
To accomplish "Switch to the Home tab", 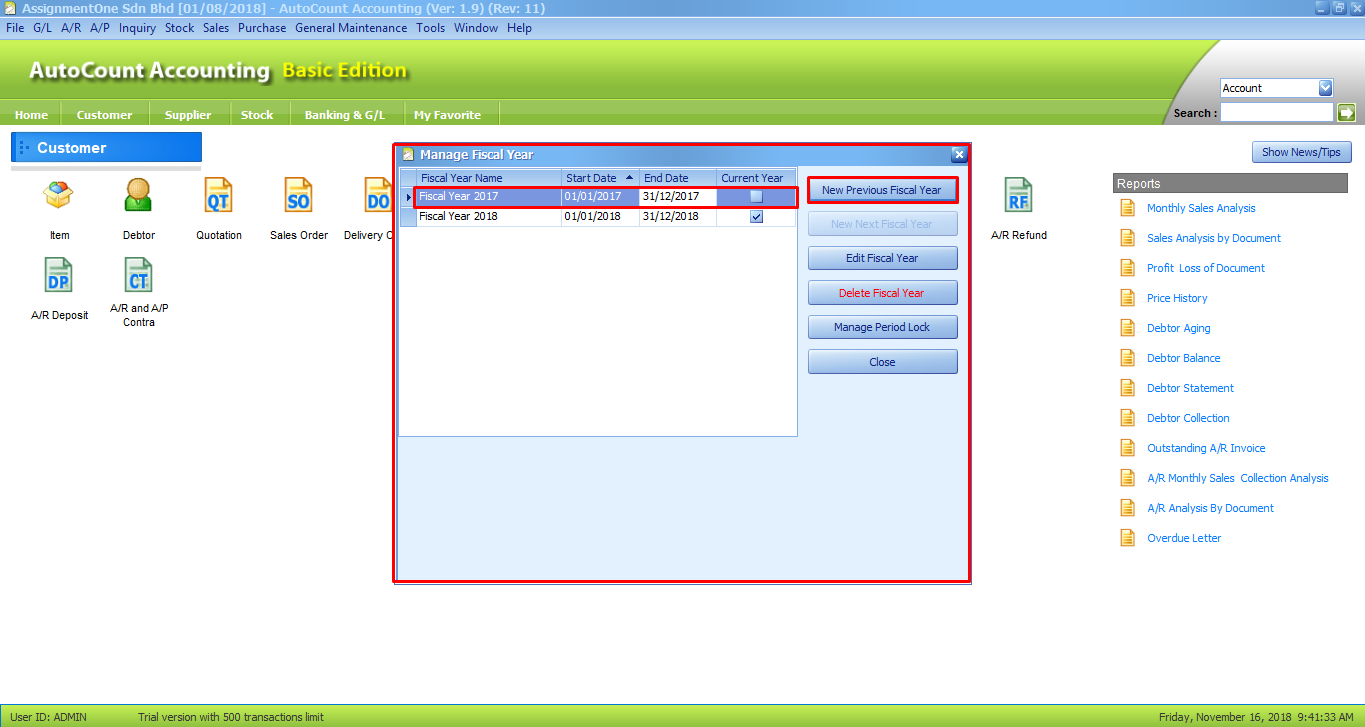I will click(x=31, y=114).
